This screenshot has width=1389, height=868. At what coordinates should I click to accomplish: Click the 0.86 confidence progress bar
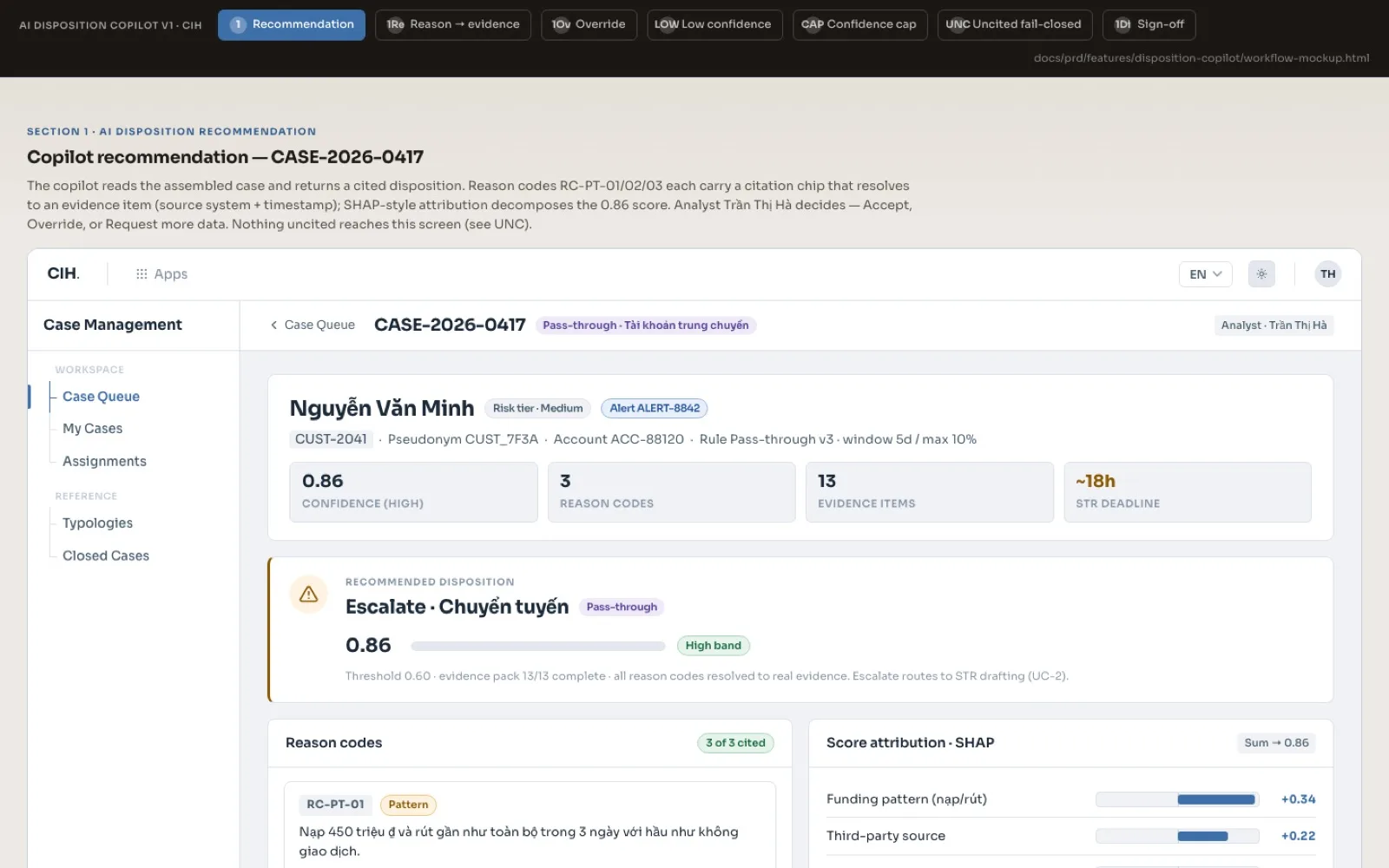538,646
